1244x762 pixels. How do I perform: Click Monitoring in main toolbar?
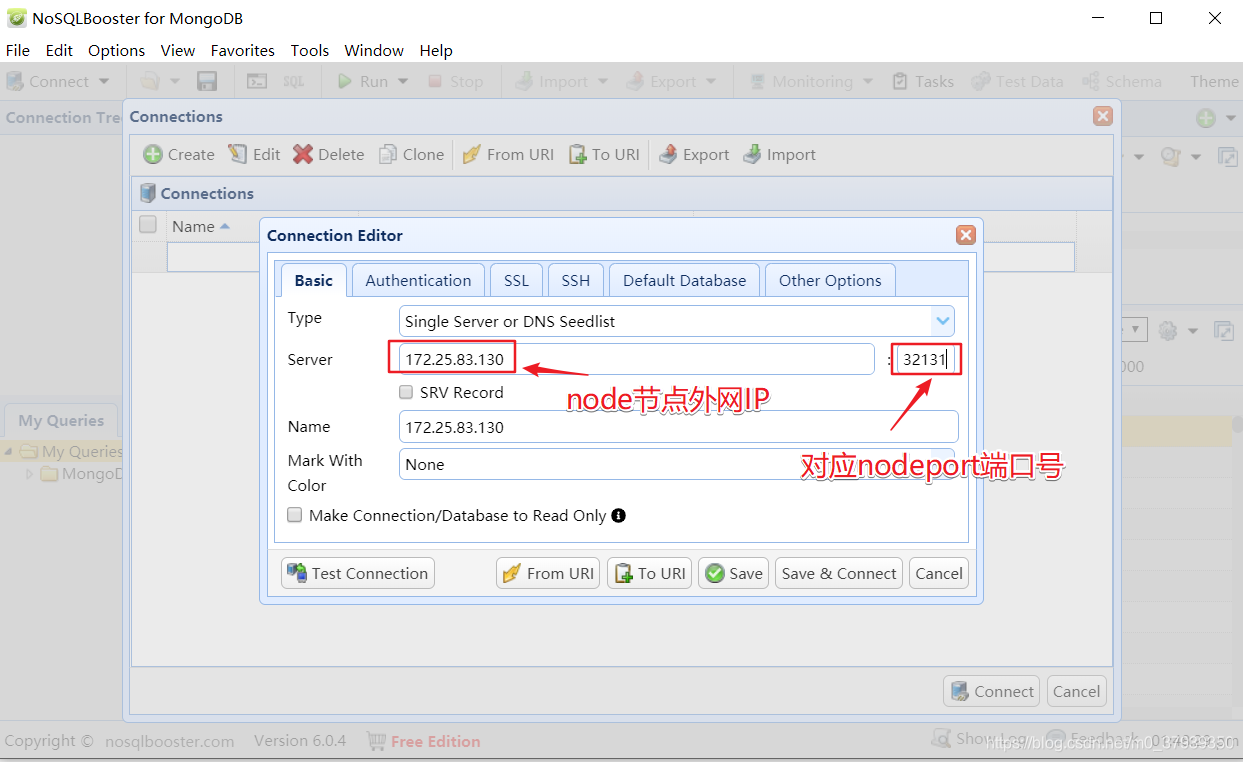pyautogui.click(x=800, y=81)
